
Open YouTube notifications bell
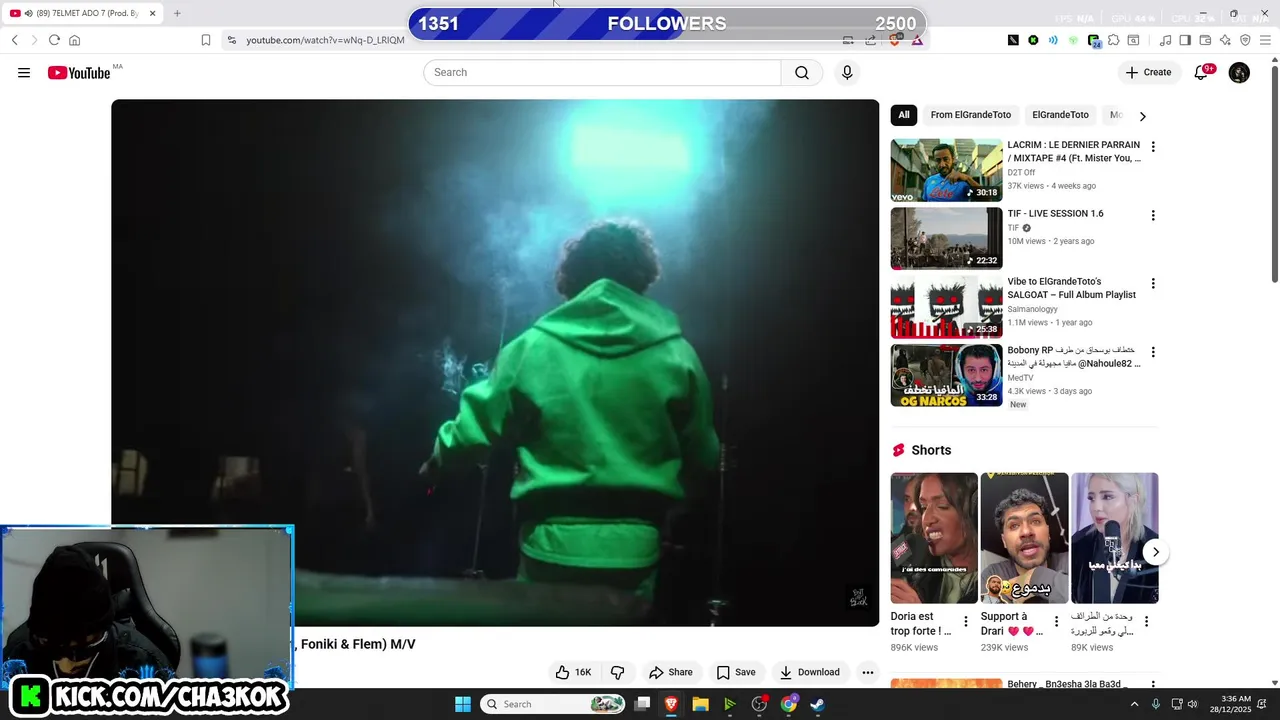coord(1201,72)
